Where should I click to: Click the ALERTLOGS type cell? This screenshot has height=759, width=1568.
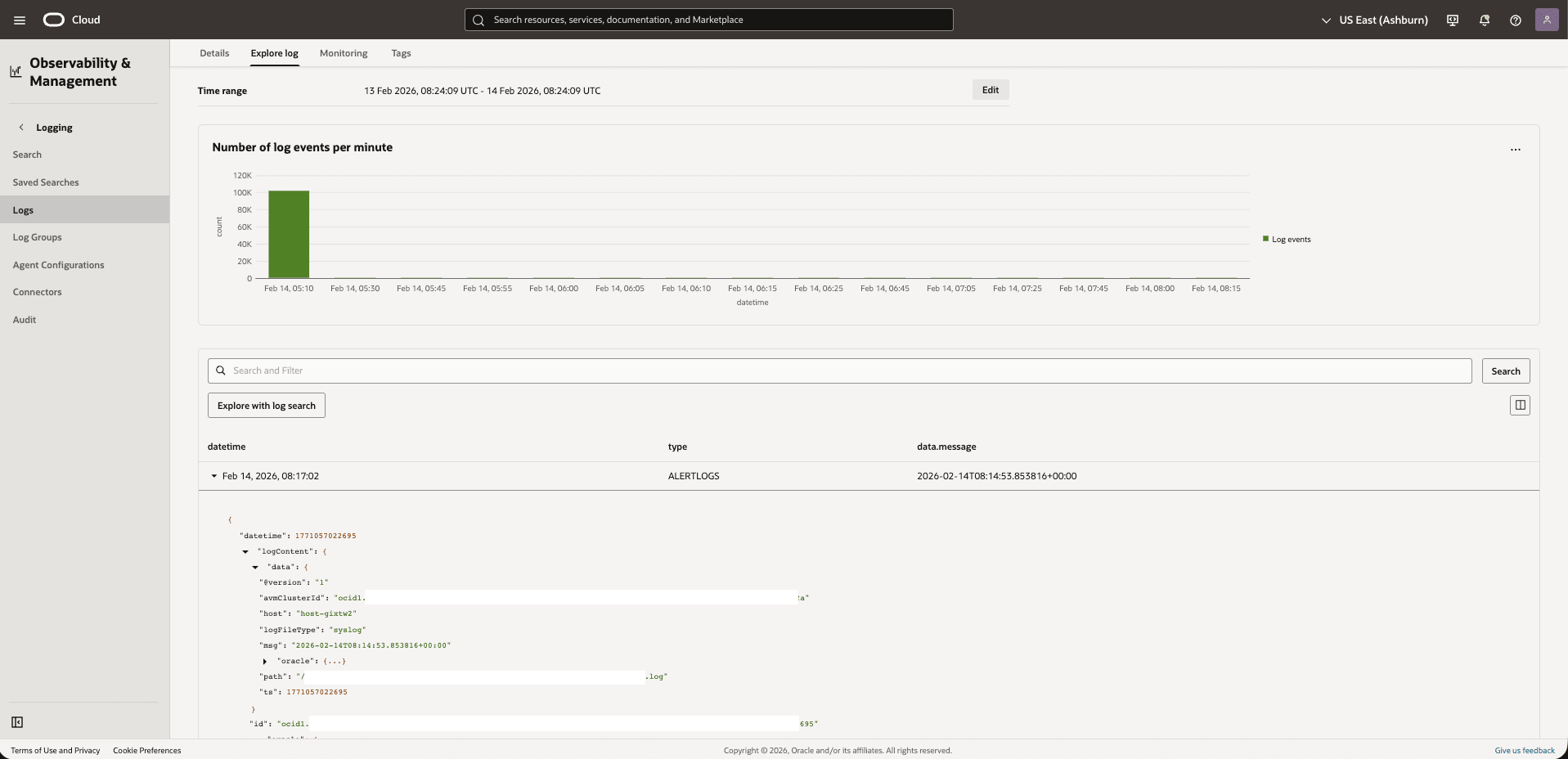[694, 476]
